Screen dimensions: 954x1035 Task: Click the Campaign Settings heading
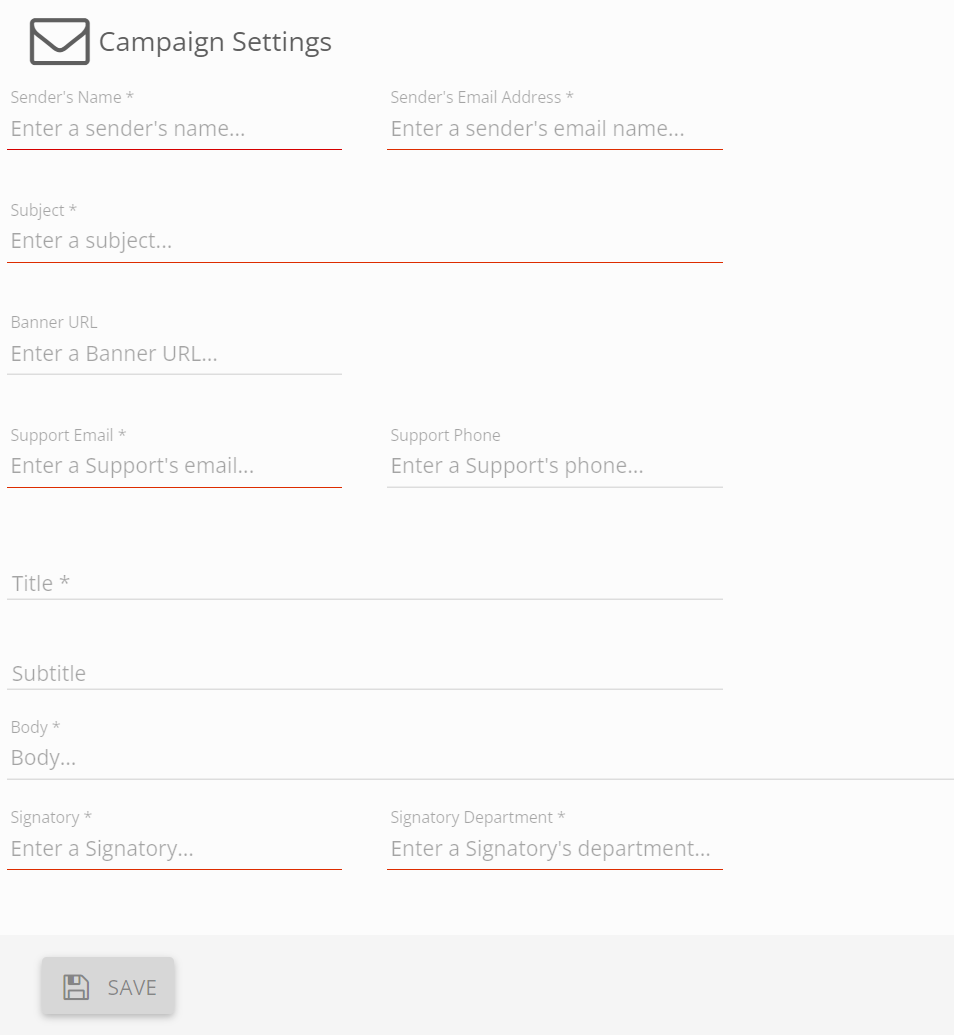[215, 42]
